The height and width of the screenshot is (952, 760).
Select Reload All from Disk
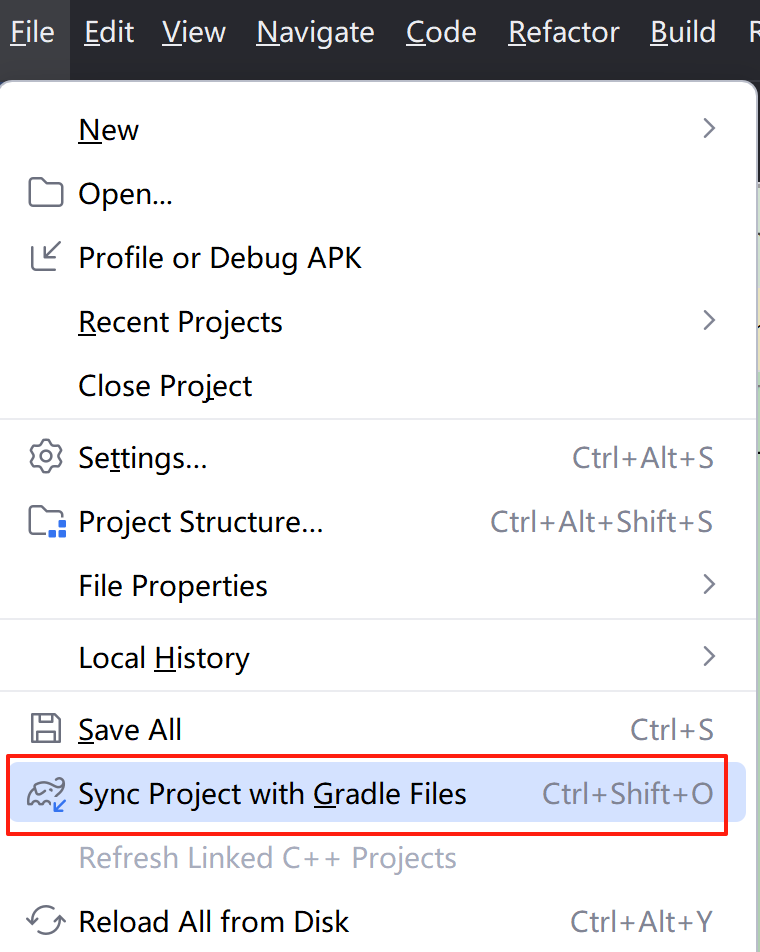pos(213,921)
